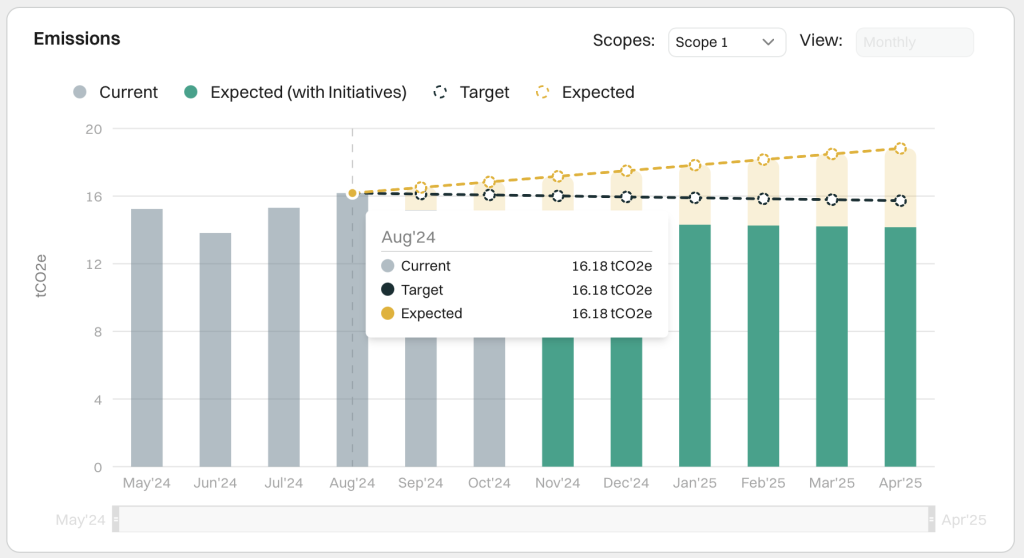Click the Jul'24 gray bar
1024x558 pixels.
(x=284, y=338)
